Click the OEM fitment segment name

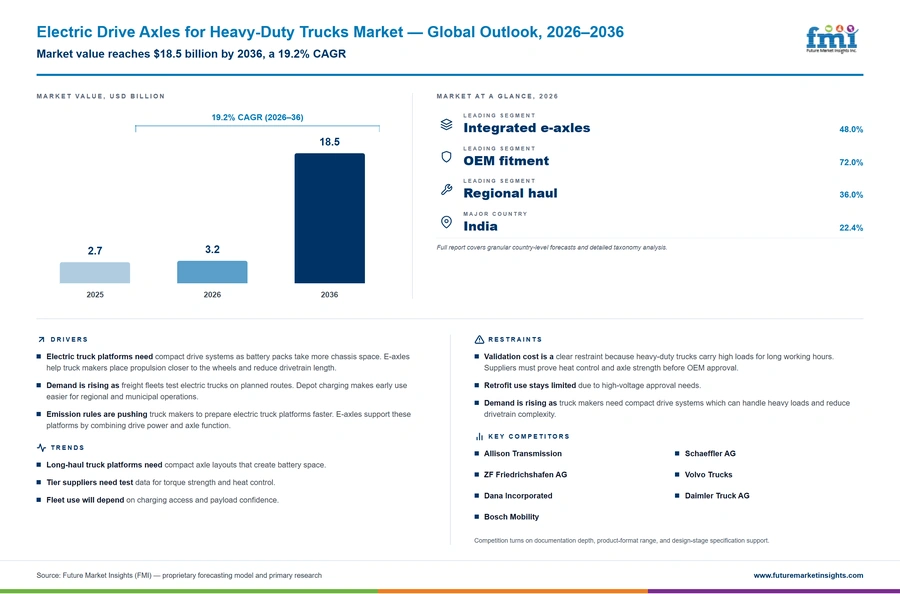[x=506, y=161]
